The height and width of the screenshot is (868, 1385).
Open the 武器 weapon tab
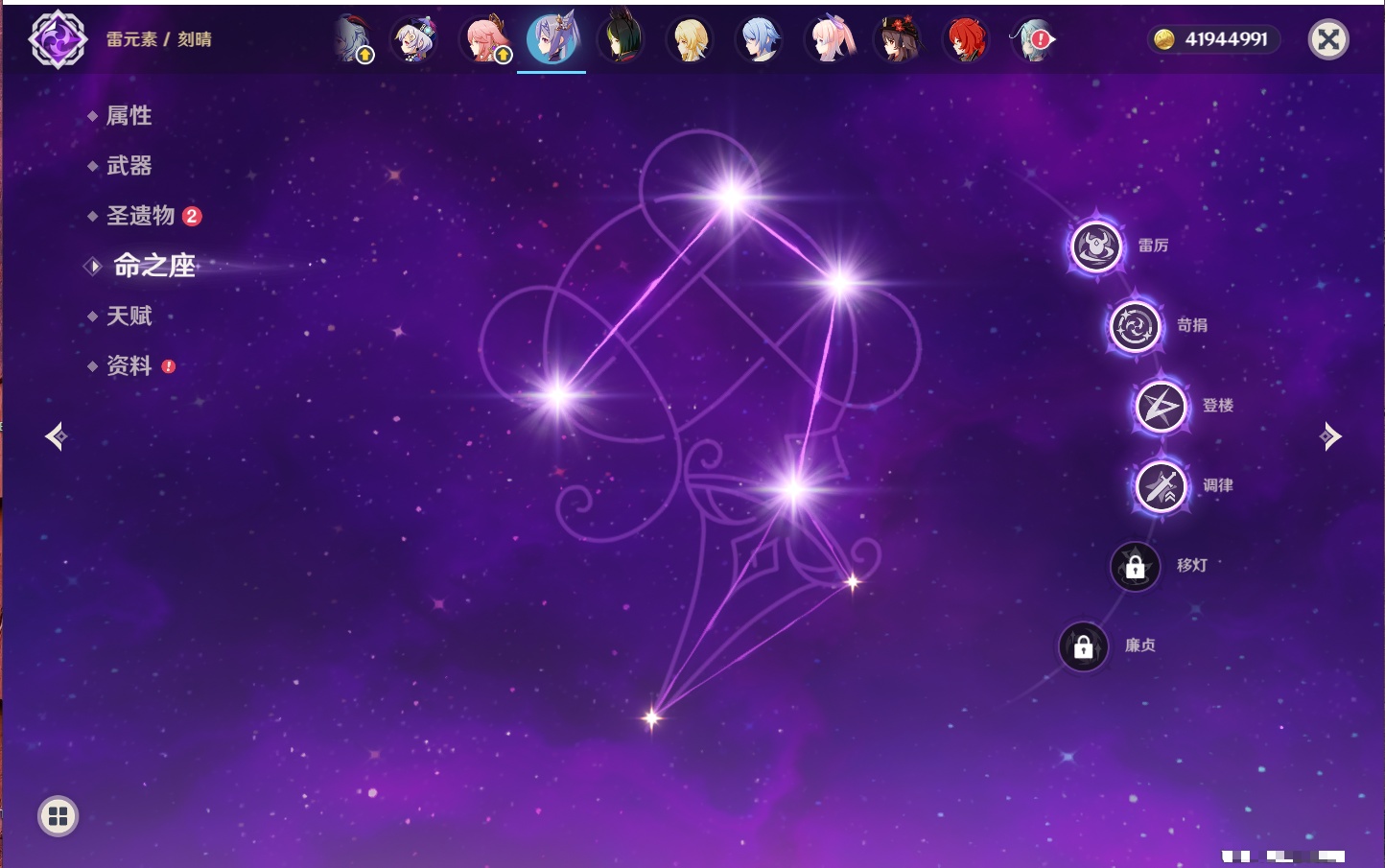129,166
